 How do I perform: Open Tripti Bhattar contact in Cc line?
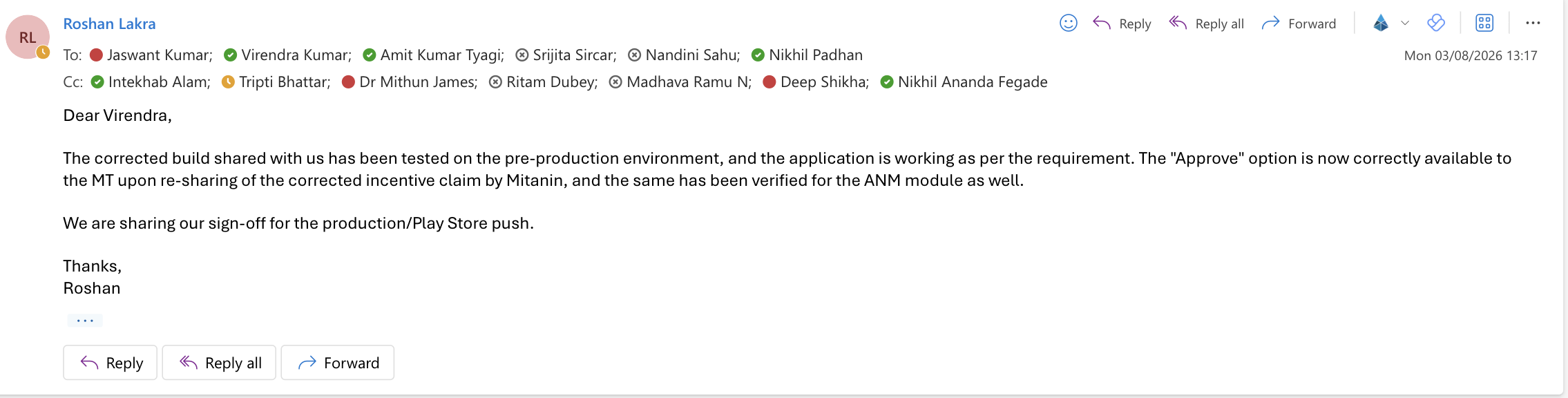point(284,82)
